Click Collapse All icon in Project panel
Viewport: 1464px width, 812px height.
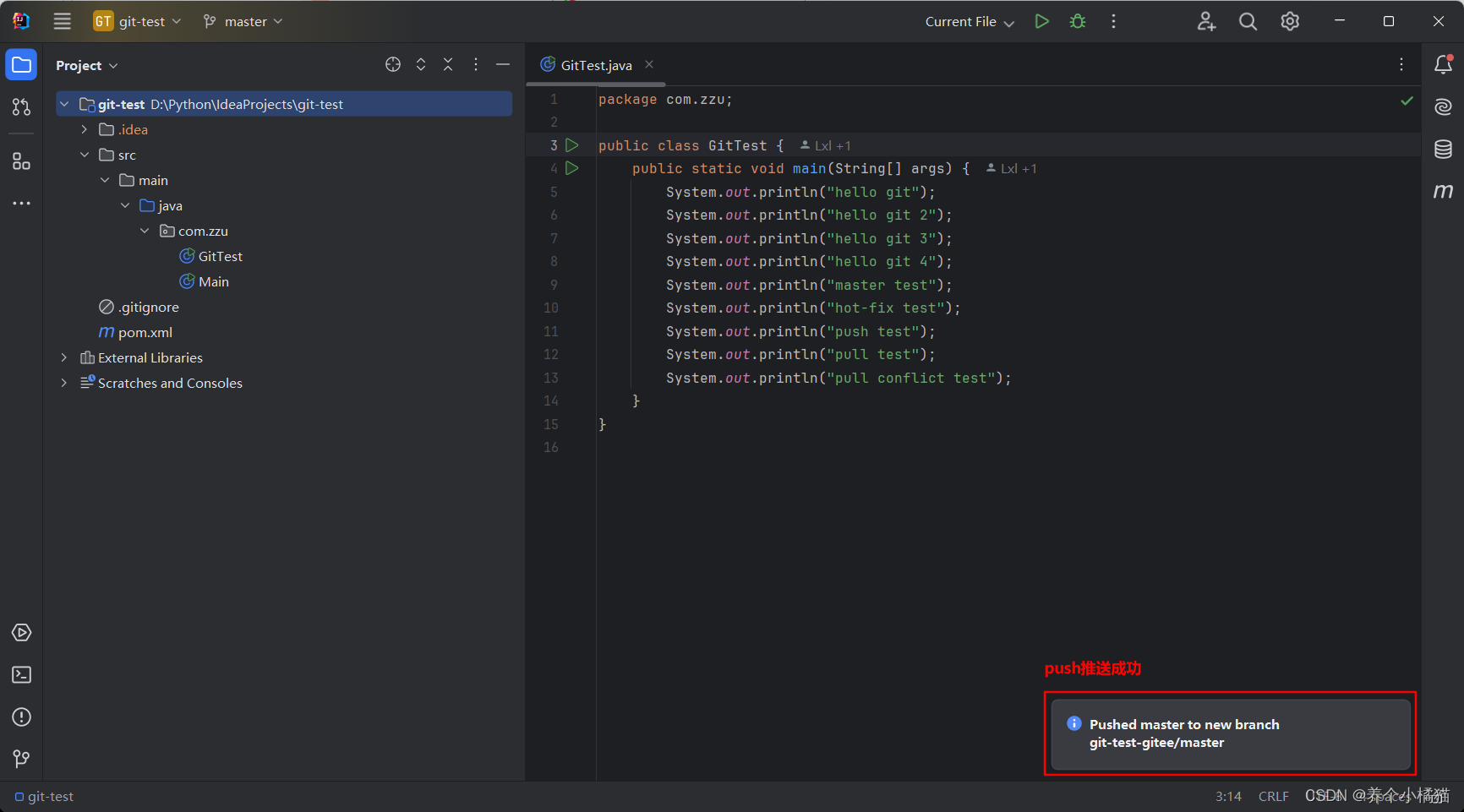(448, 64)
